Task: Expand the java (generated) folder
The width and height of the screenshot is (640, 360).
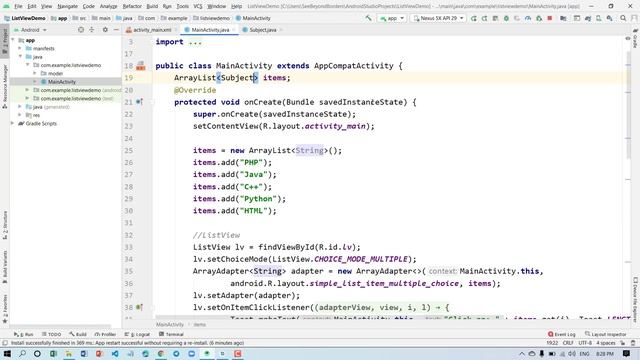Action: point(20,107)
